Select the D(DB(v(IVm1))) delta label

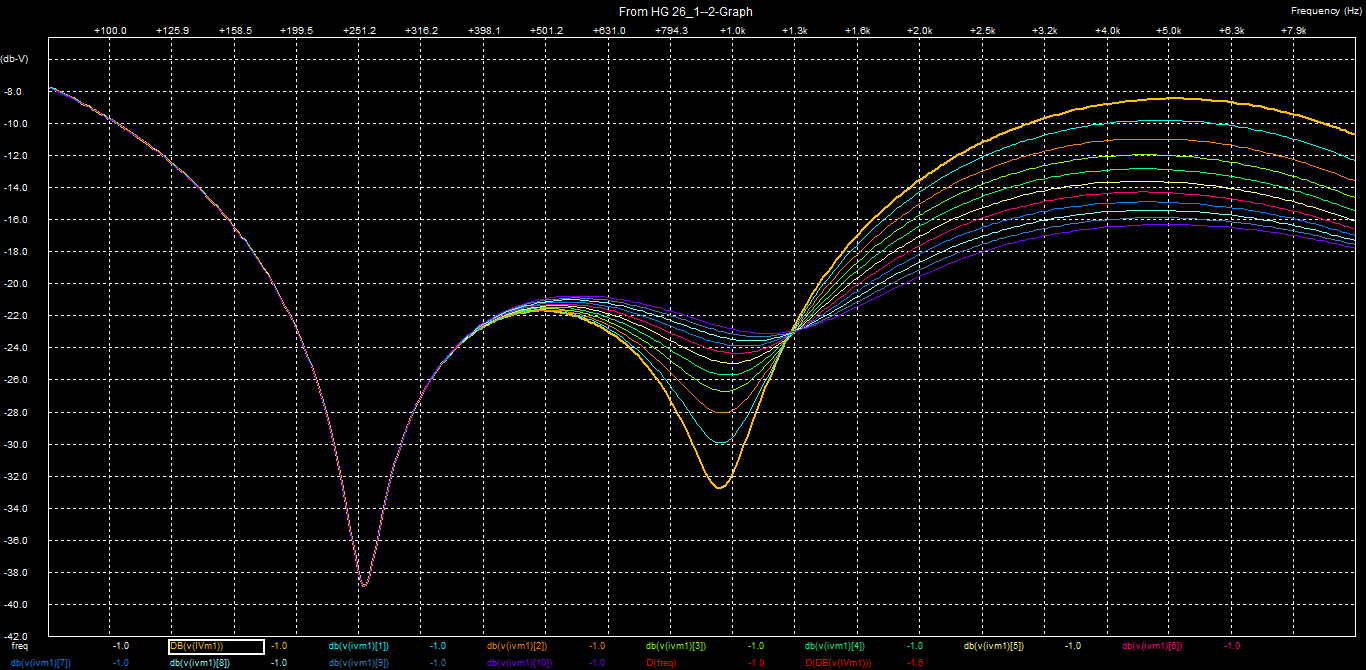tap(838, 662)
